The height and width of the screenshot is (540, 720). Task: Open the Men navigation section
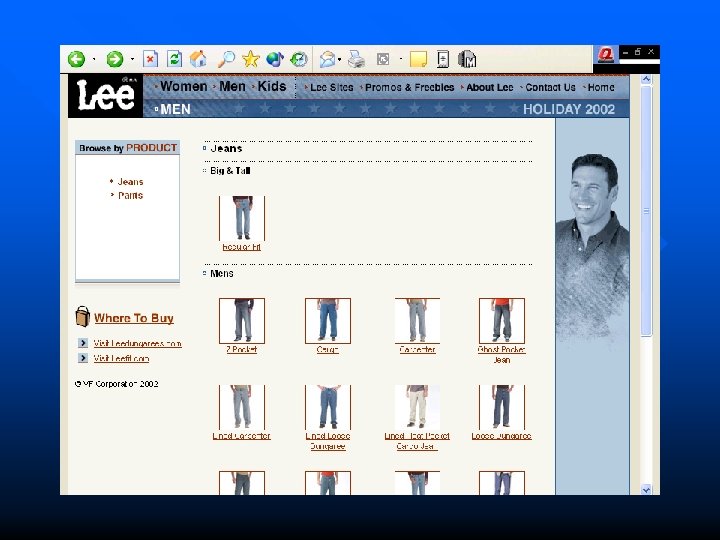click(232, 86)
